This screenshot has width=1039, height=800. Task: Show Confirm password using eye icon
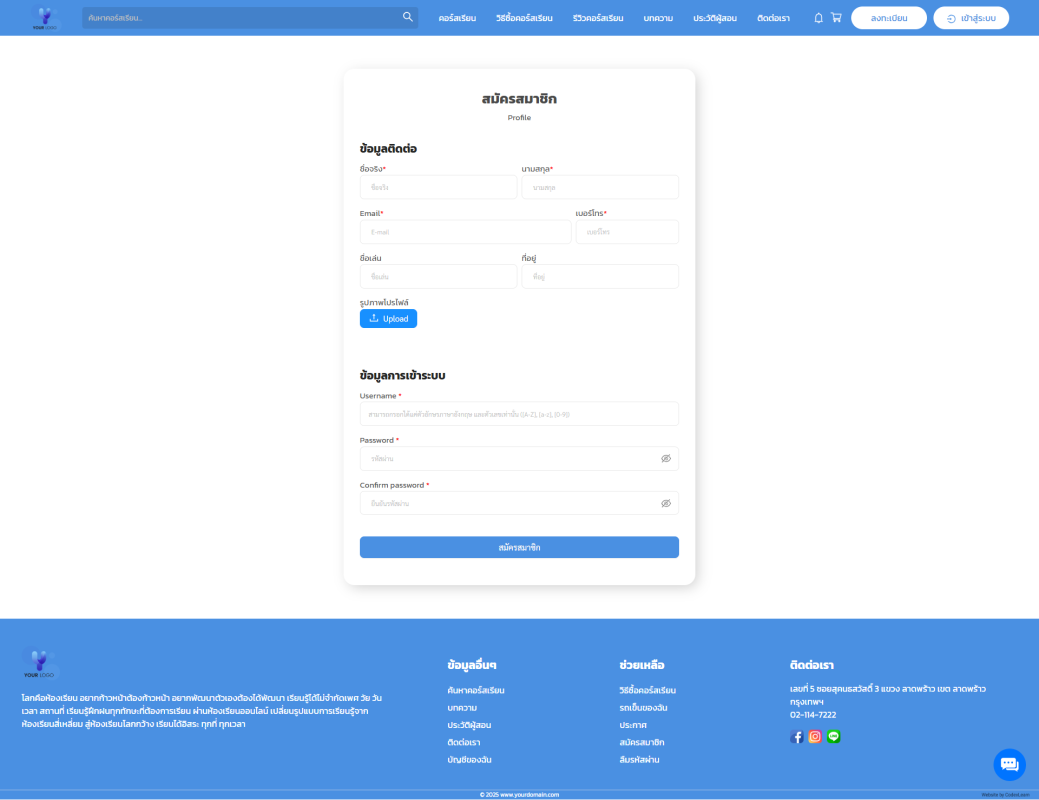(665, 503)
